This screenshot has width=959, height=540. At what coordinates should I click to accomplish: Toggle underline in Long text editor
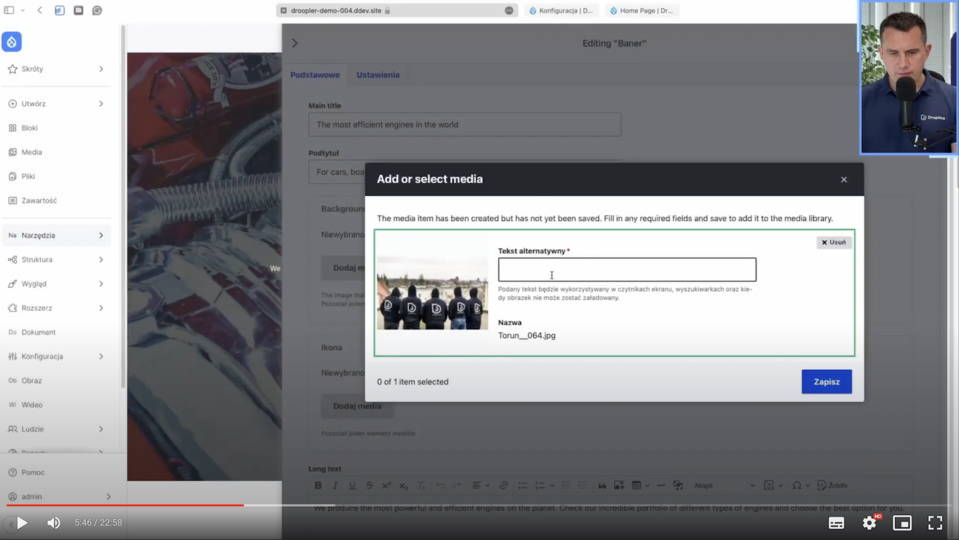tap(352, 486)
